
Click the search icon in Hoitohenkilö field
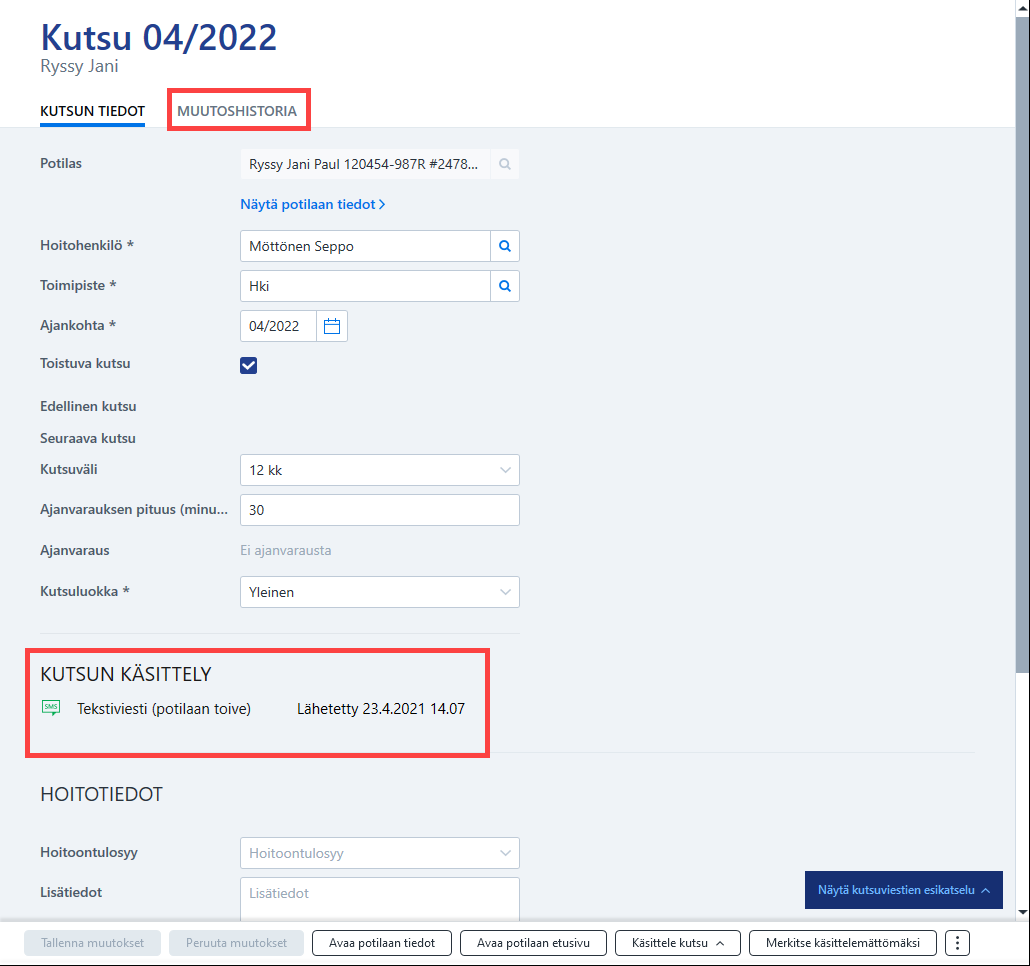(504, 246)
